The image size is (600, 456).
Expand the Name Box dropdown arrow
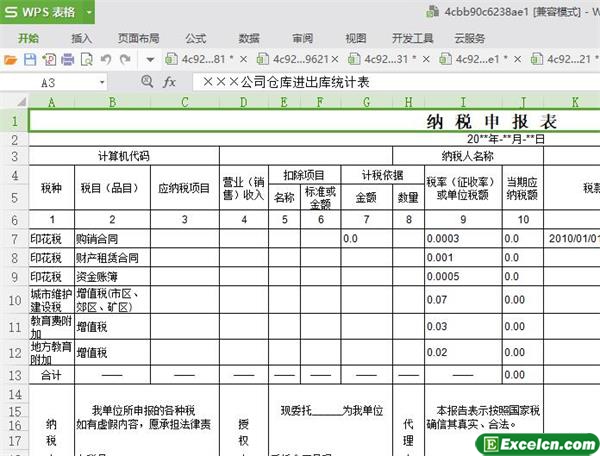[102, 83]
